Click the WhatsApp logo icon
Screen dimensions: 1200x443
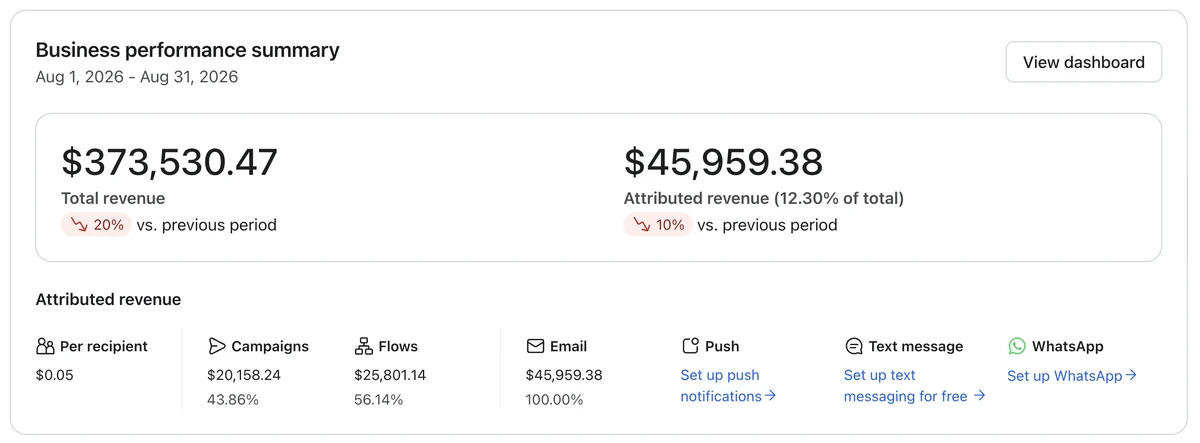point(1017,346)
